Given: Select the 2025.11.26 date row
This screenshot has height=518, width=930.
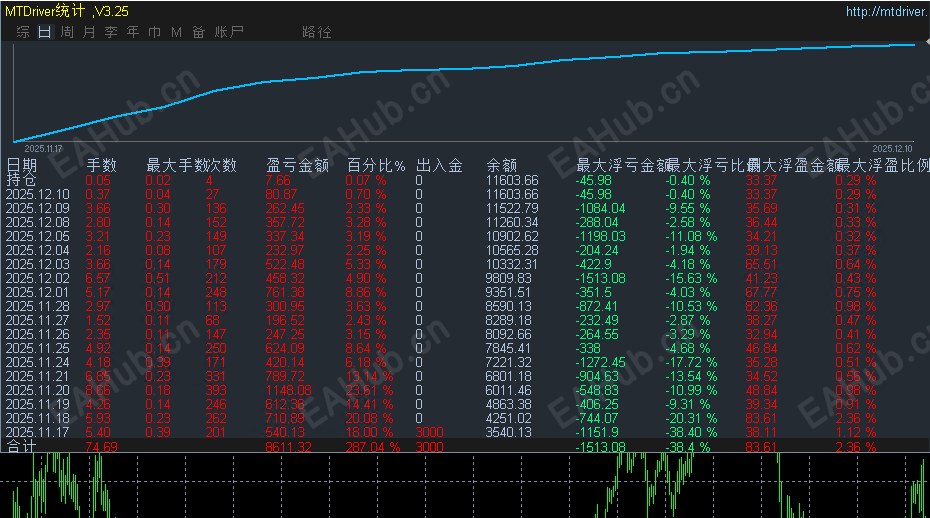Looking at the screenshot, I should point(37,335).
